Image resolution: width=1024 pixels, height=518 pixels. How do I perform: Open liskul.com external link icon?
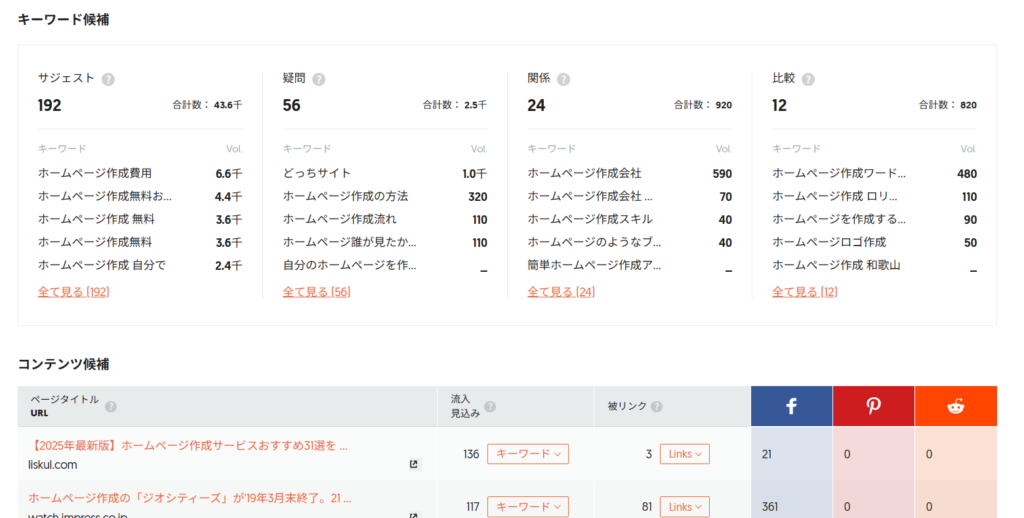[414, 464]
